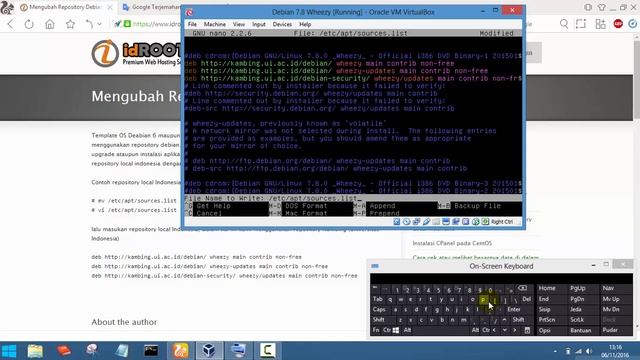The width and height of the screenshot is (640, 360).
Task: Click the VirtualBox optical disk status icon
Action: tap(407, 222)
